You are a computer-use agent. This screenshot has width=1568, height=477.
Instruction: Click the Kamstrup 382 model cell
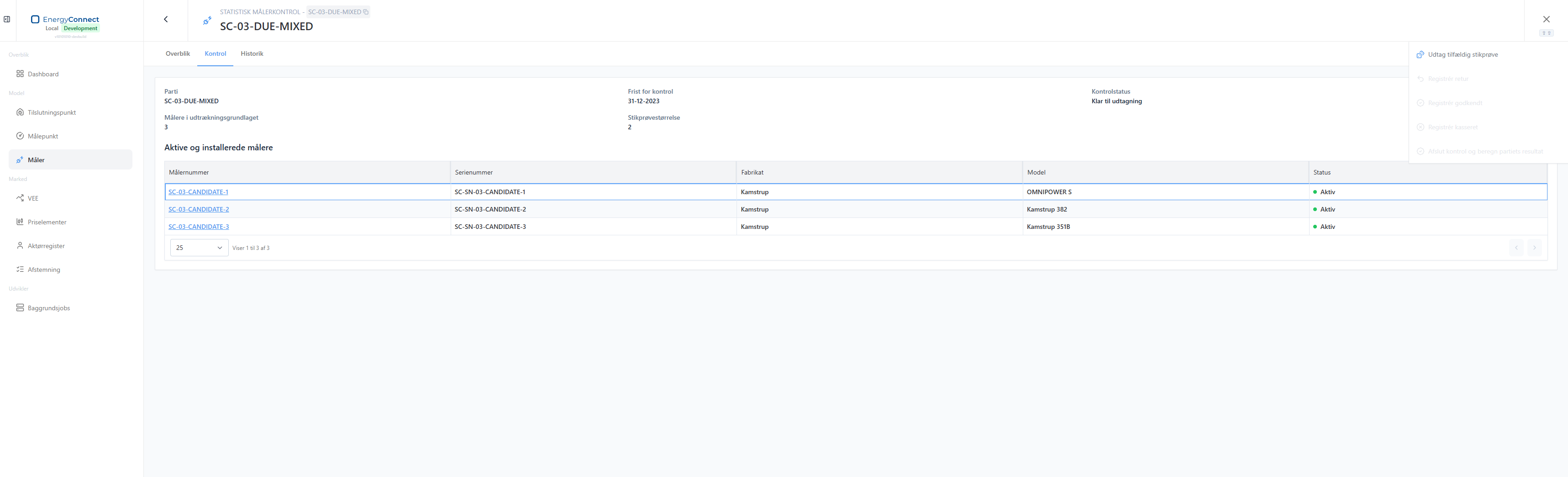pos(1166,209)
